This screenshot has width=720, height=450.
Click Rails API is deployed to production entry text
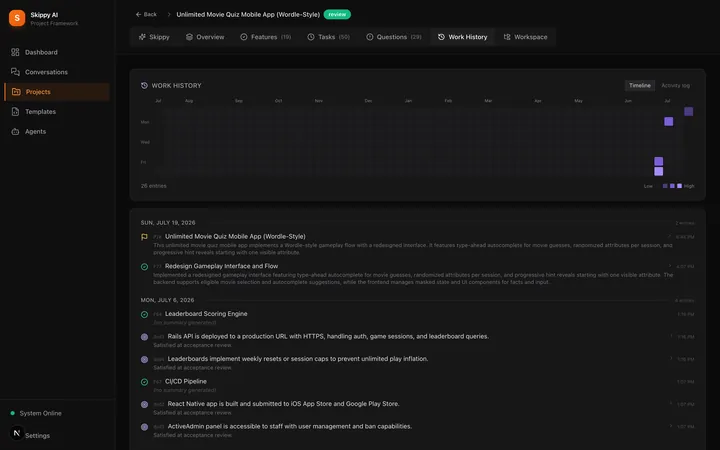(x=328, y=336)
